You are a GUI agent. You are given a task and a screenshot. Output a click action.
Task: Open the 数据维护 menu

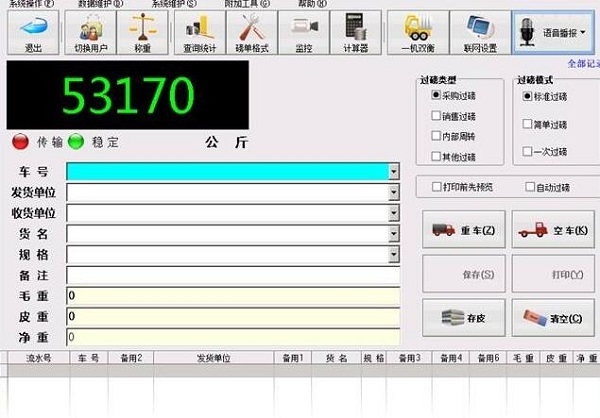tap(101, 3)
